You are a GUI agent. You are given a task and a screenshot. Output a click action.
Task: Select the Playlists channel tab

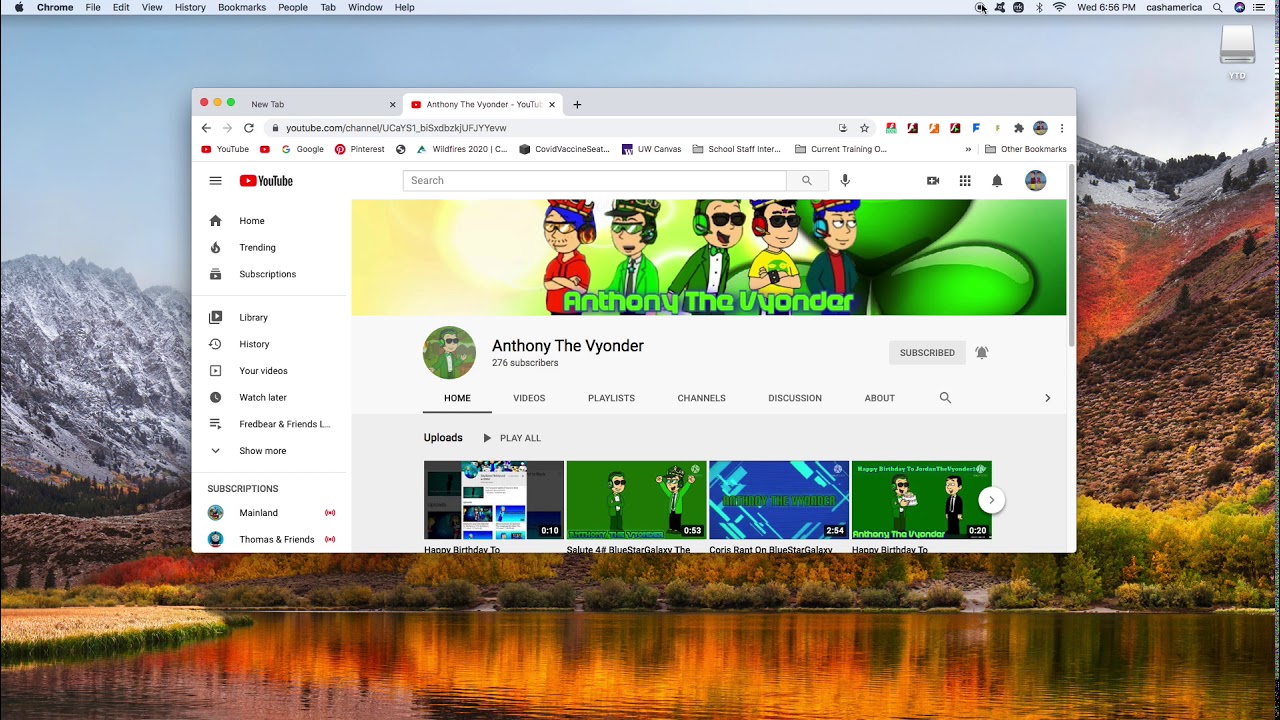pos(611,398)
